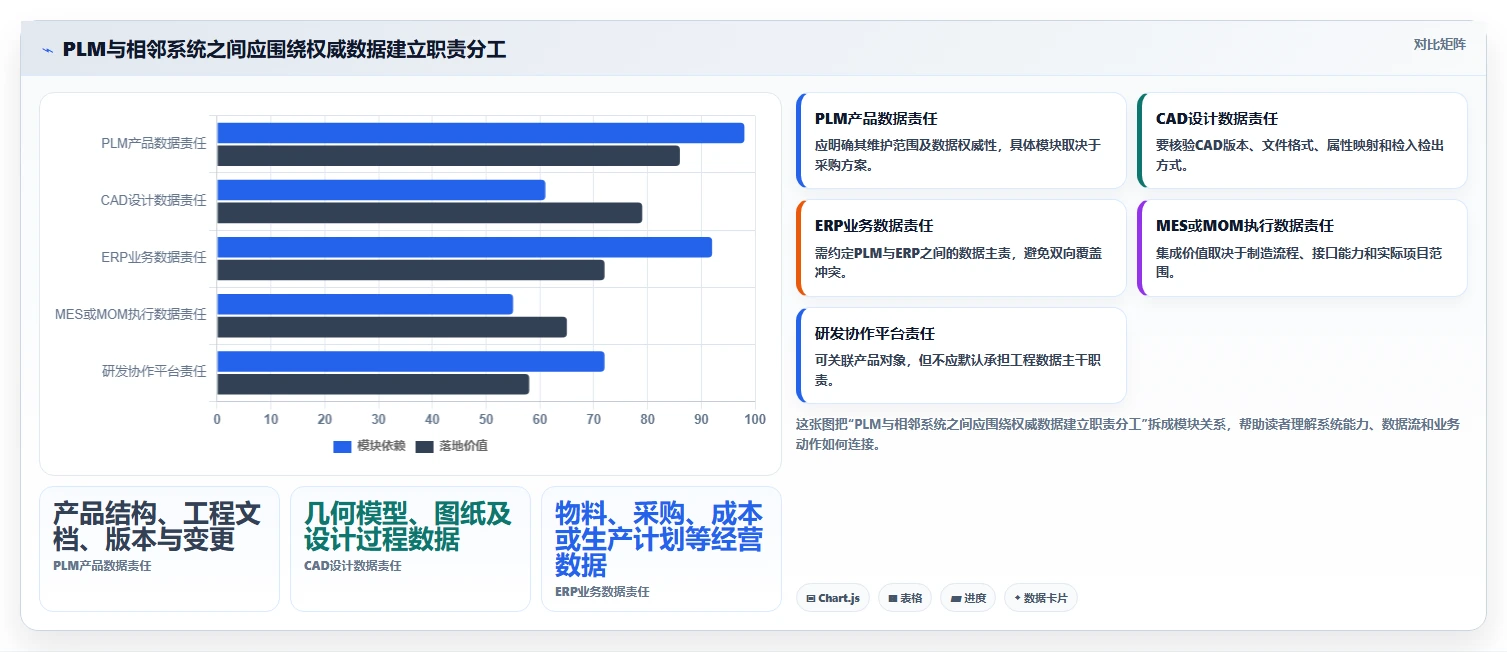Click the summary paragraph starting 这张图把
Image resolution: width=1507 pixels, height=652 pixels.
point(1128,435)
